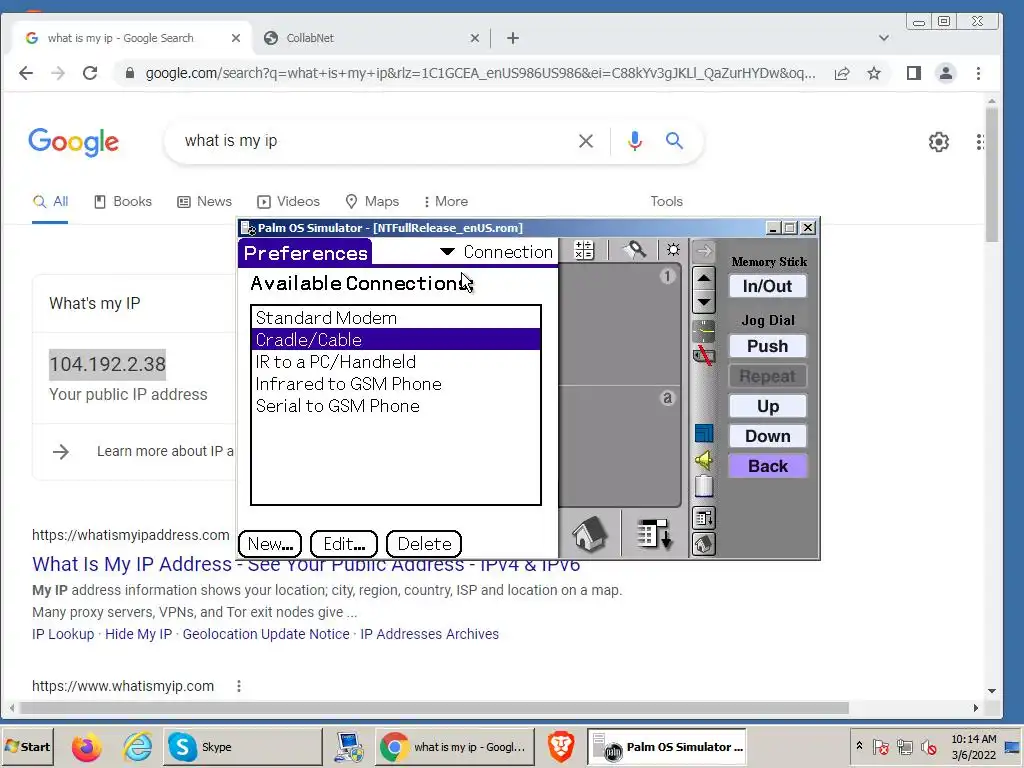Select the Videos search tab
This screenshot has width=1024, height=768.
tap(288, 202)
